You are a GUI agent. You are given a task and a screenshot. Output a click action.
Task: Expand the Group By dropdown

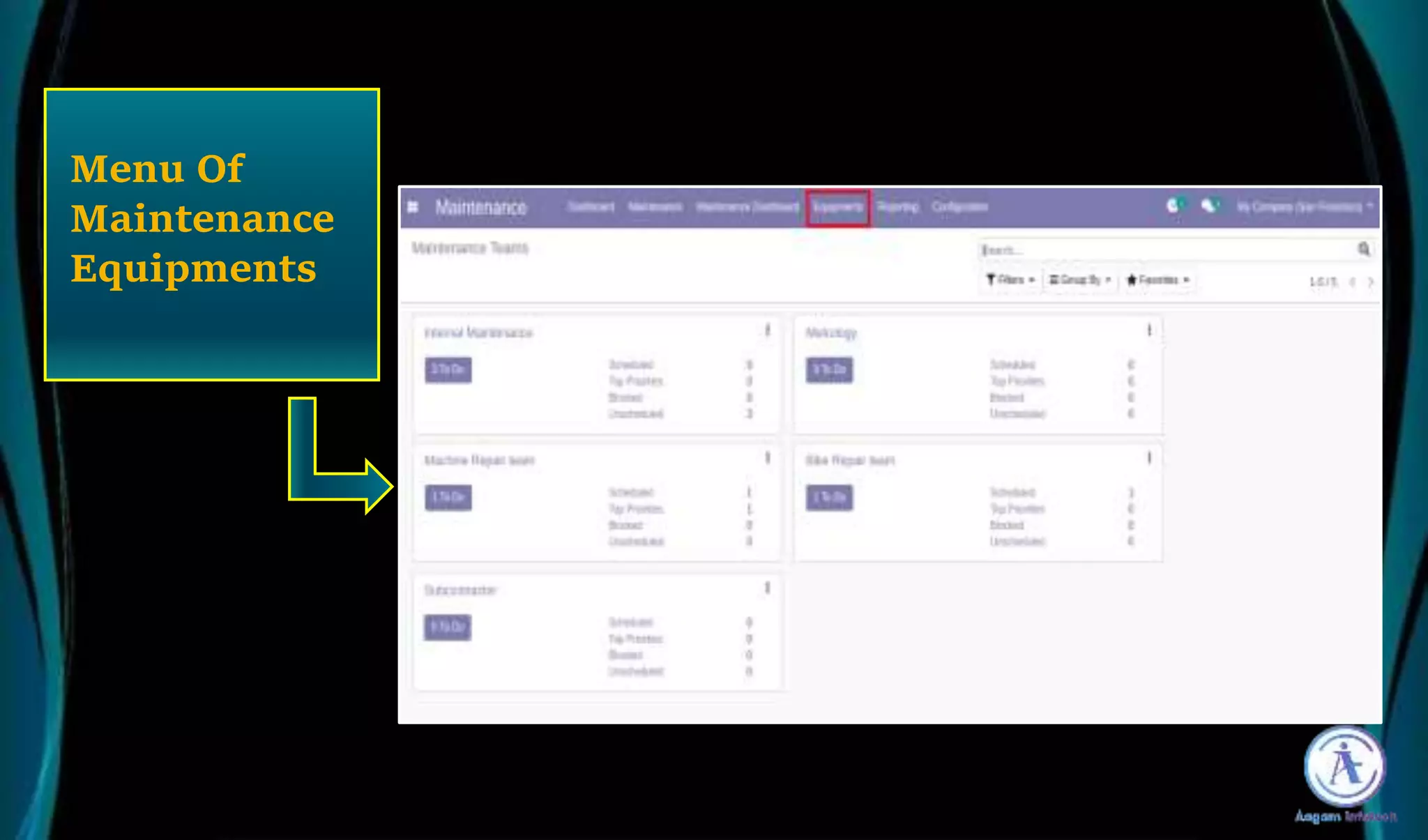tap(1080, 280)
